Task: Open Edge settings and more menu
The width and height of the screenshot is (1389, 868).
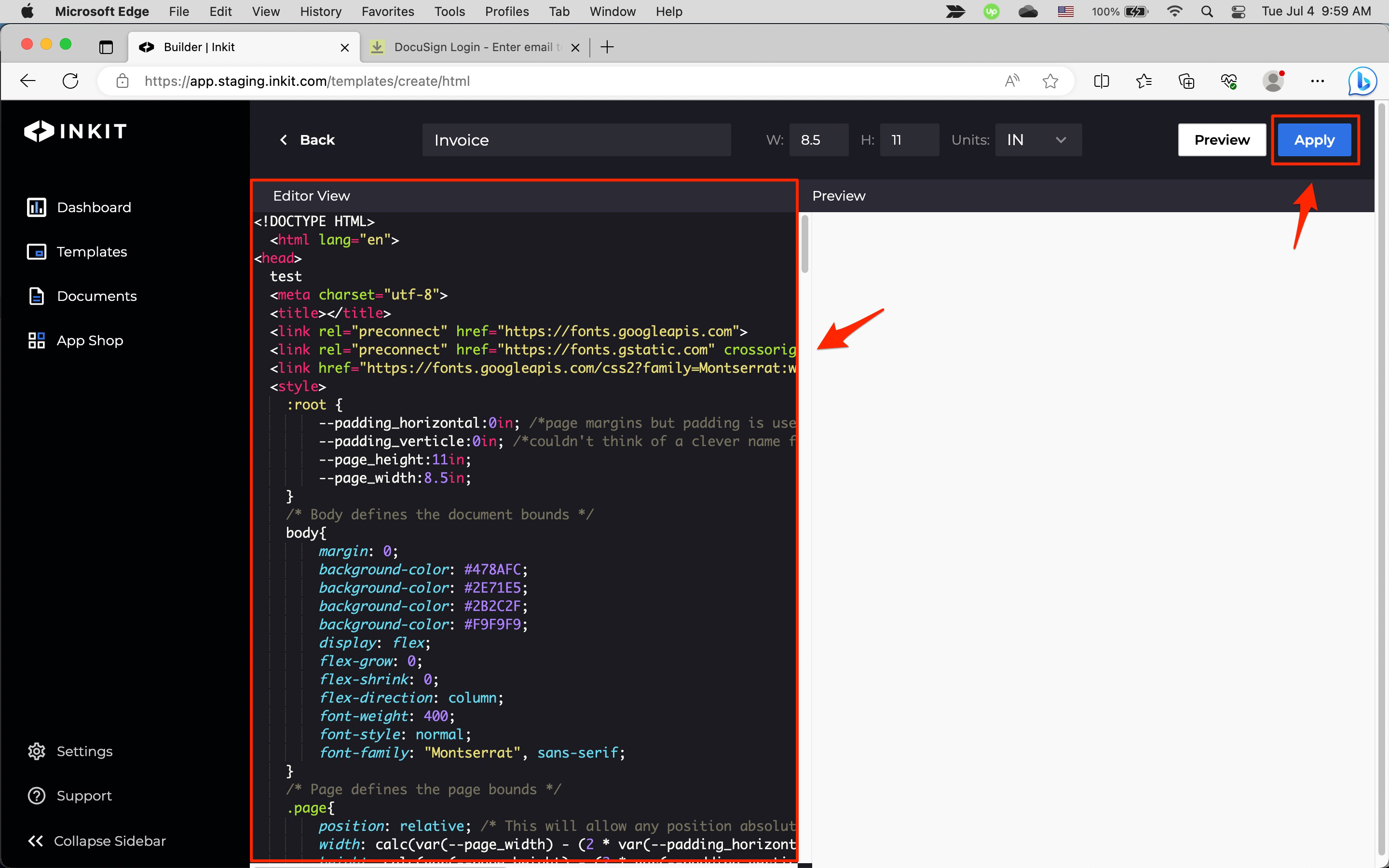Action: coord(1317,81)
